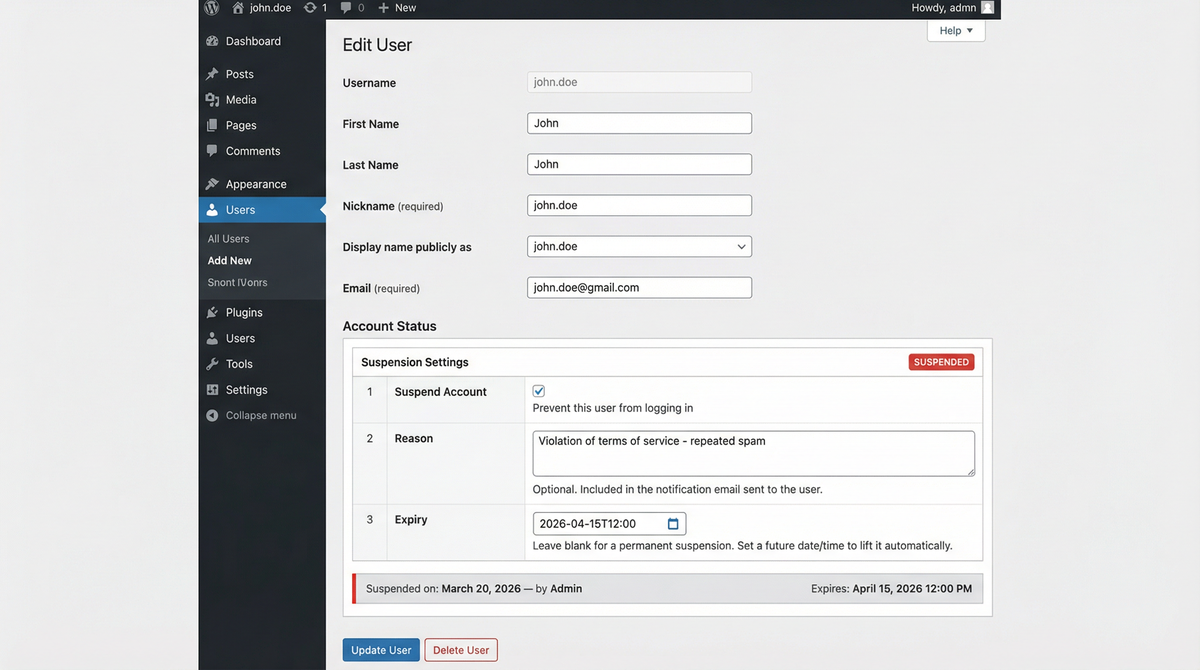This screenshot has height=670, width=1200.
Task: Click the admin avatar next to Howdy
Action: [987, 8]
